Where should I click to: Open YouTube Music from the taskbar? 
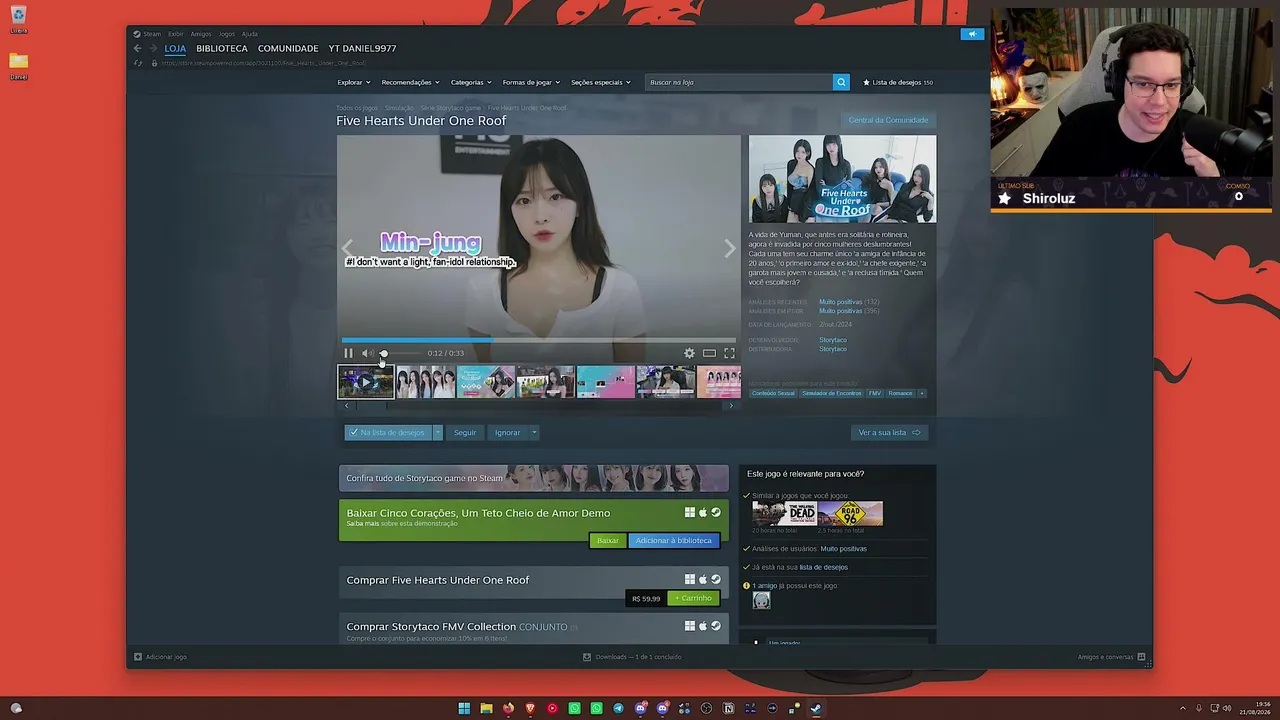click(x=552, y=708)
